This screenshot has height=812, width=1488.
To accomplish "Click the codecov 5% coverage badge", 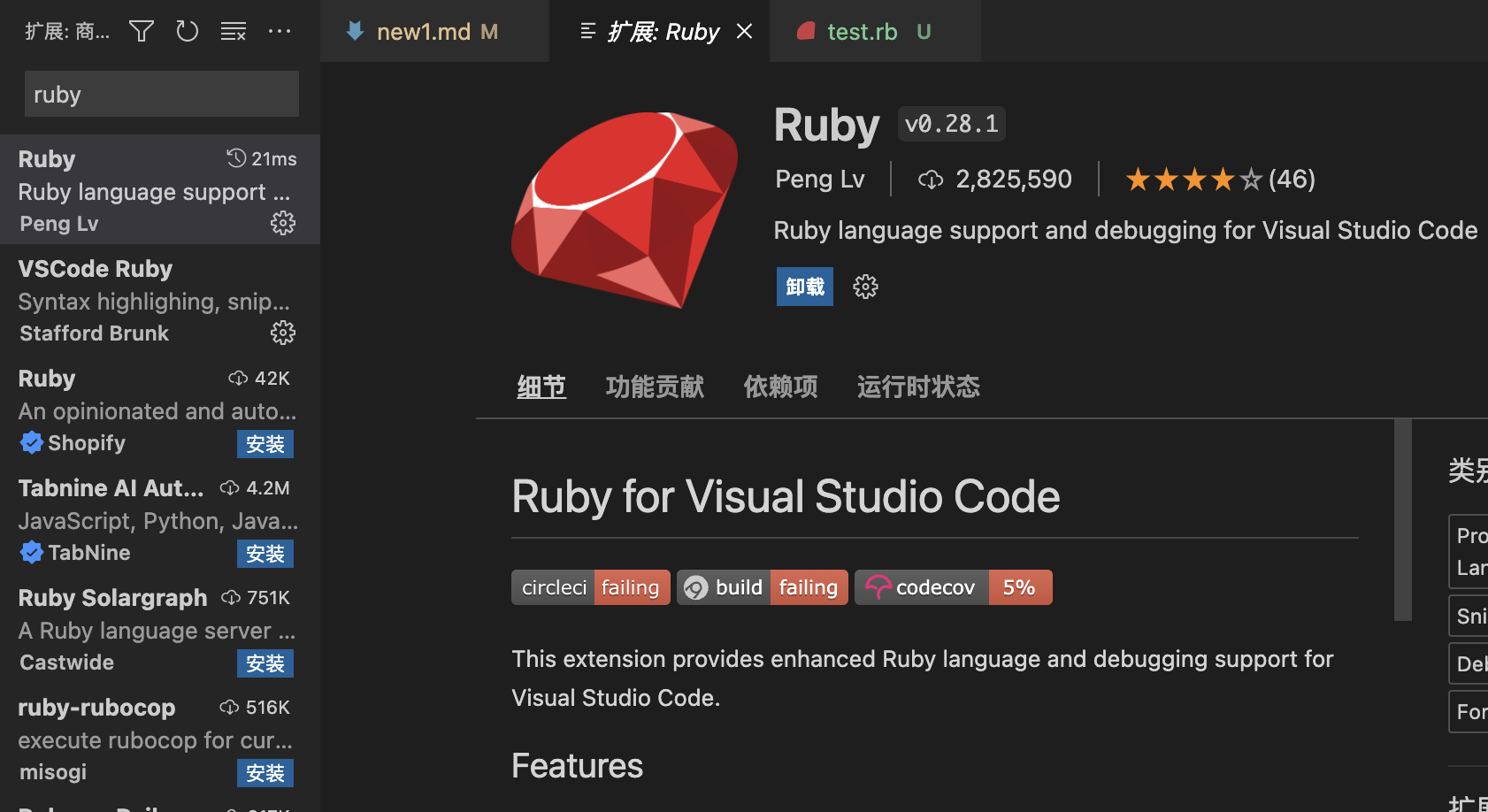I will [953, 586].
